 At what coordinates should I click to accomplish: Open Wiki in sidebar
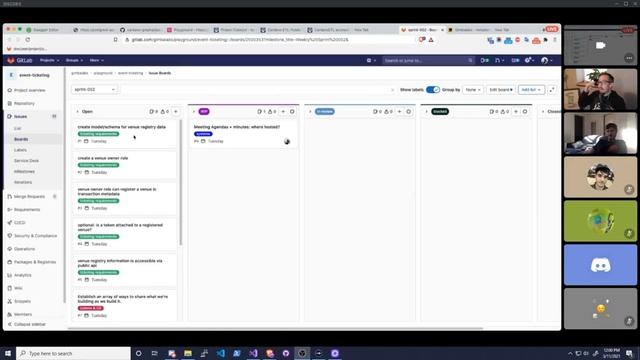coord(18,288)
